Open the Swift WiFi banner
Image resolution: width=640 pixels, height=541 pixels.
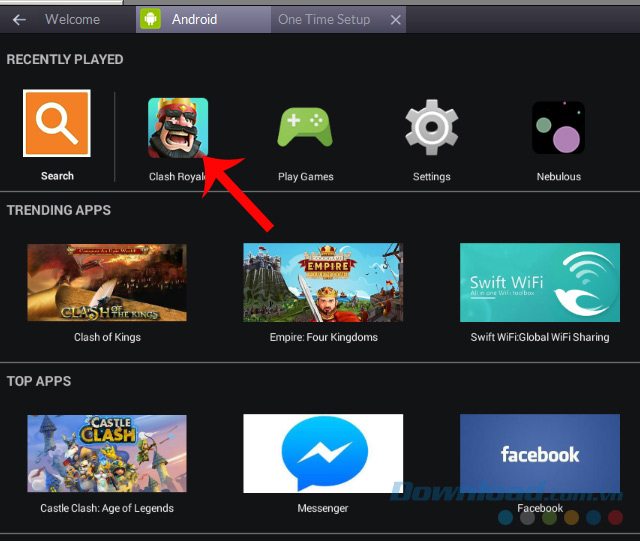(x=540, y=283)
